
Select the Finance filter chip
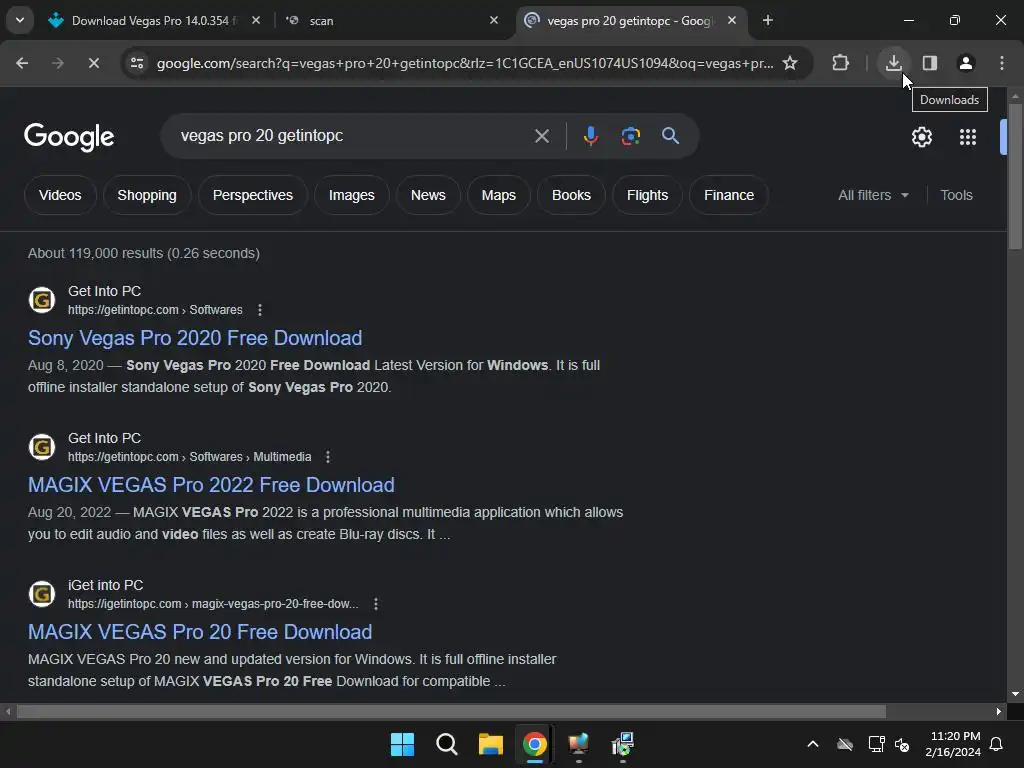(x=729, y=195)
